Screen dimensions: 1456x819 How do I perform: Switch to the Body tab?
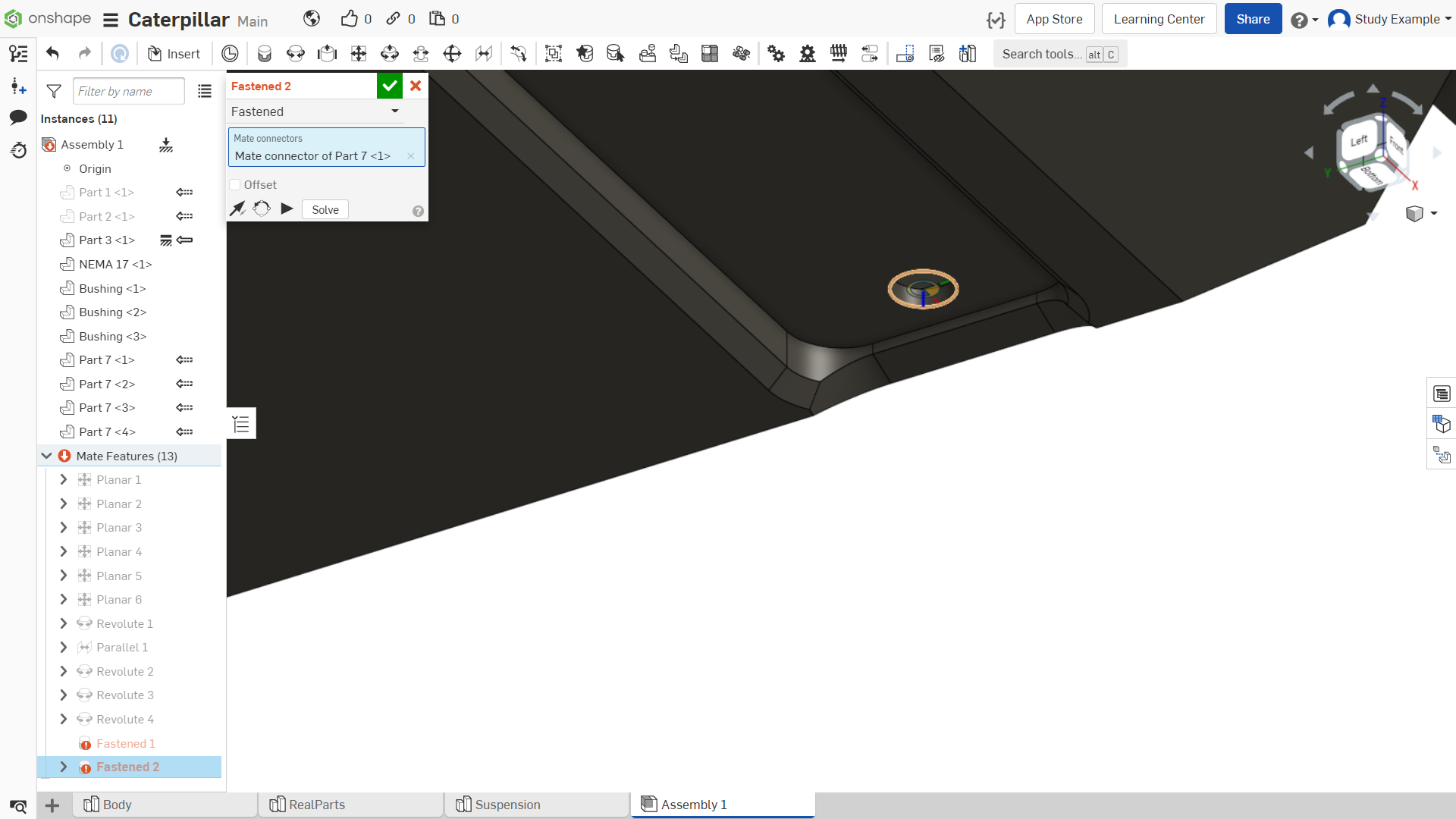[165, 805]
